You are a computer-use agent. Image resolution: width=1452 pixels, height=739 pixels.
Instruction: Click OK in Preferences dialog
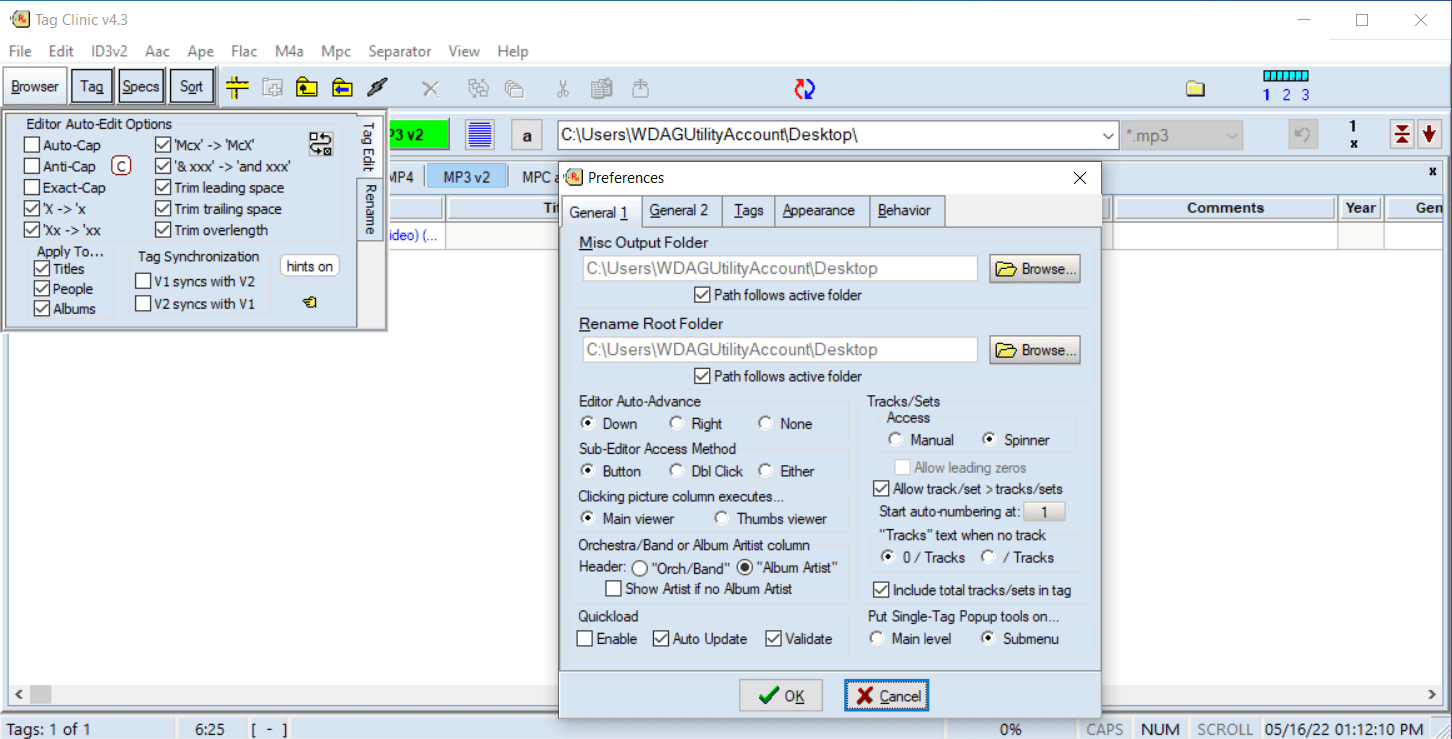(781, 696)
